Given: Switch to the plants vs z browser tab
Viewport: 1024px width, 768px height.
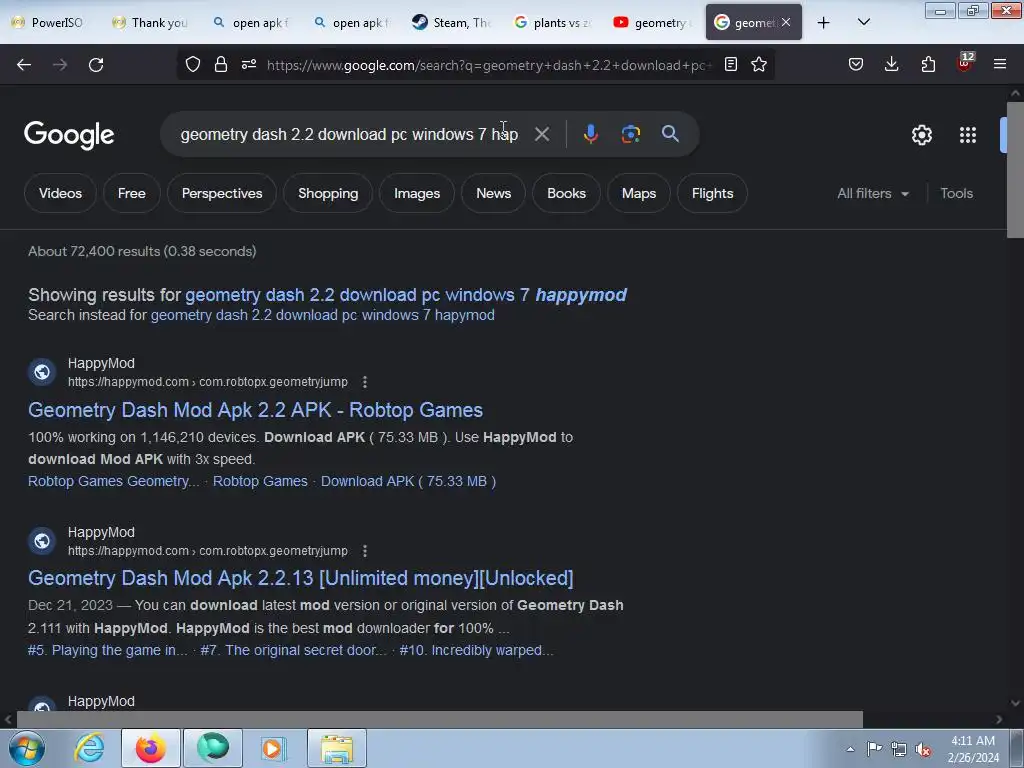Looking at the screenshot, I should pos(552,23).
